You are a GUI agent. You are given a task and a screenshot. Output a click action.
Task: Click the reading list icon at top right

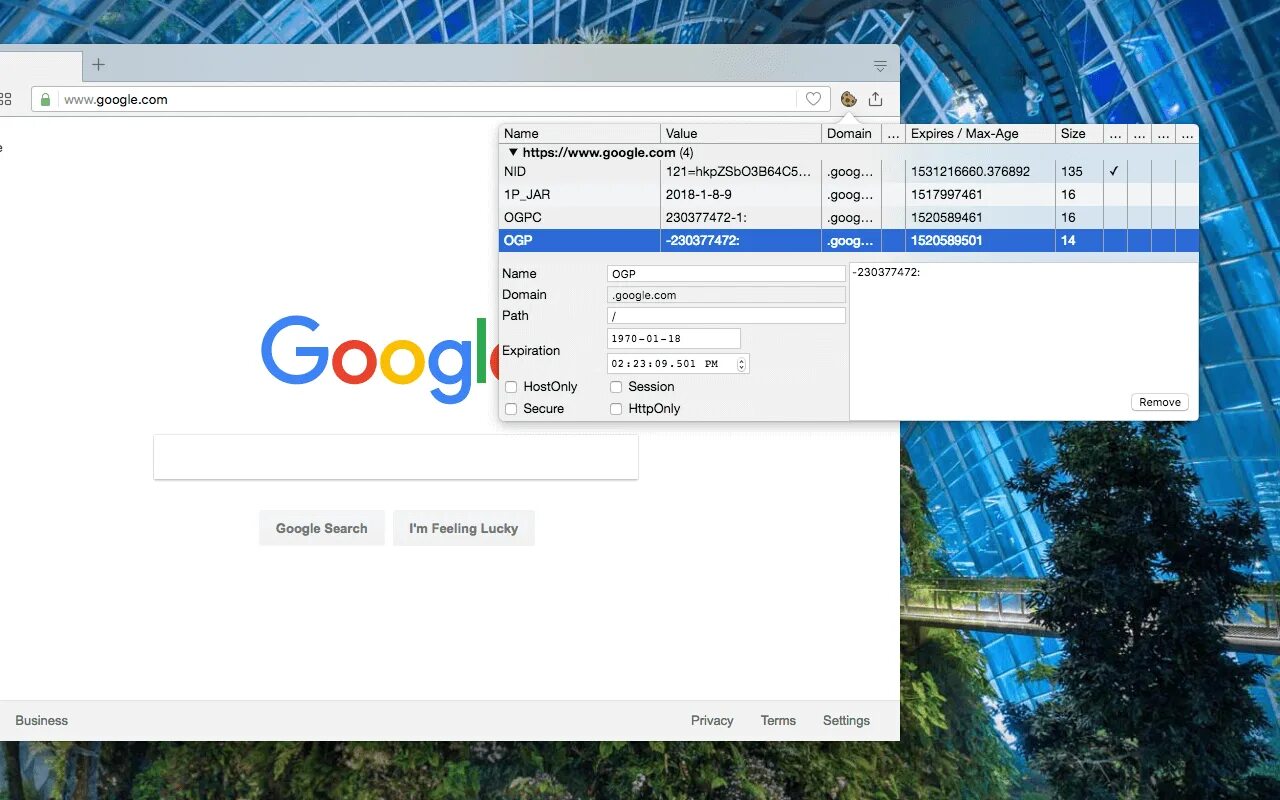[x=880, y=65]
